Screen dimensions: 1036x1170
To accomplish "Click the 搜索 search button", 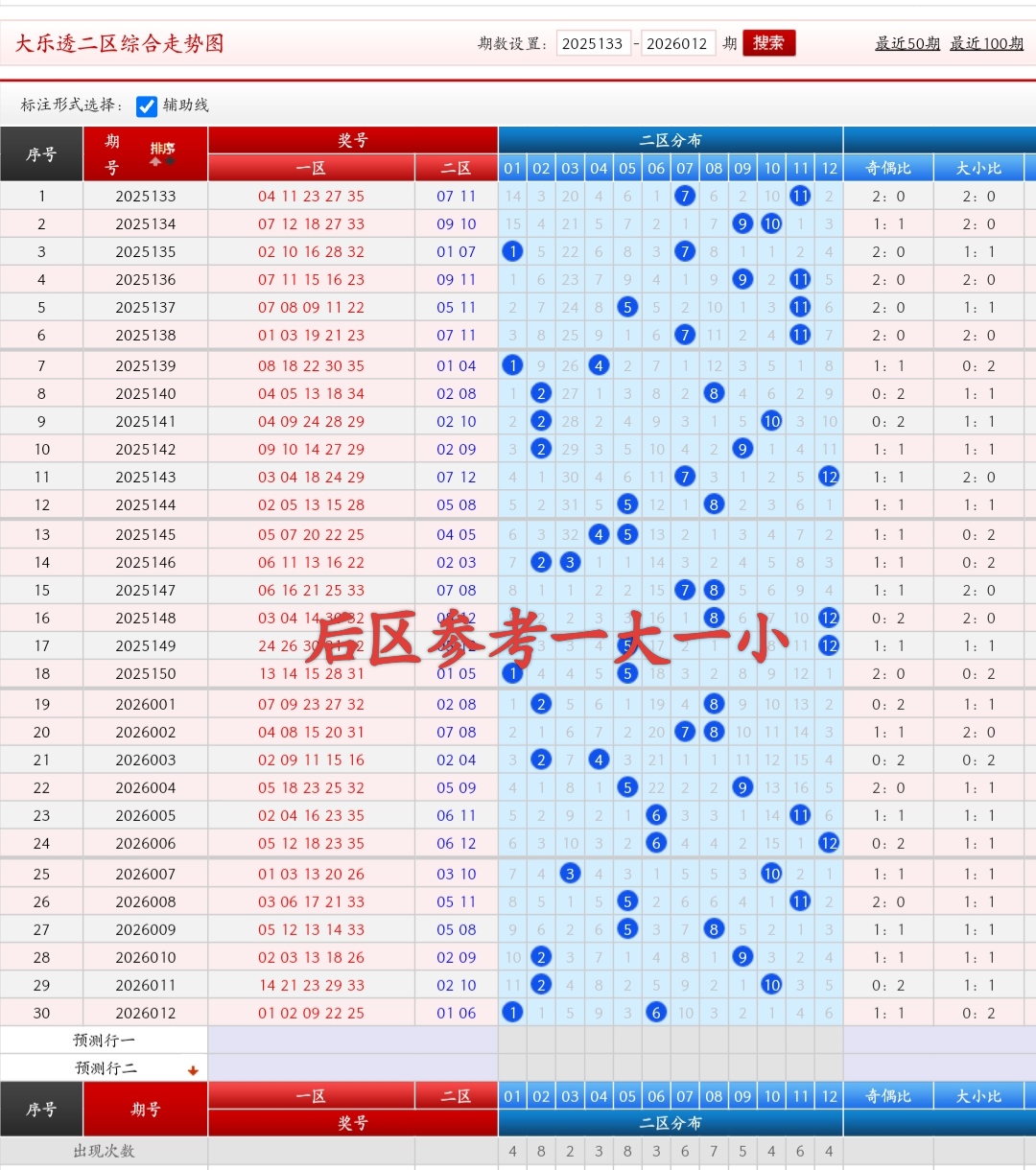I will click(x=768, y=43).
